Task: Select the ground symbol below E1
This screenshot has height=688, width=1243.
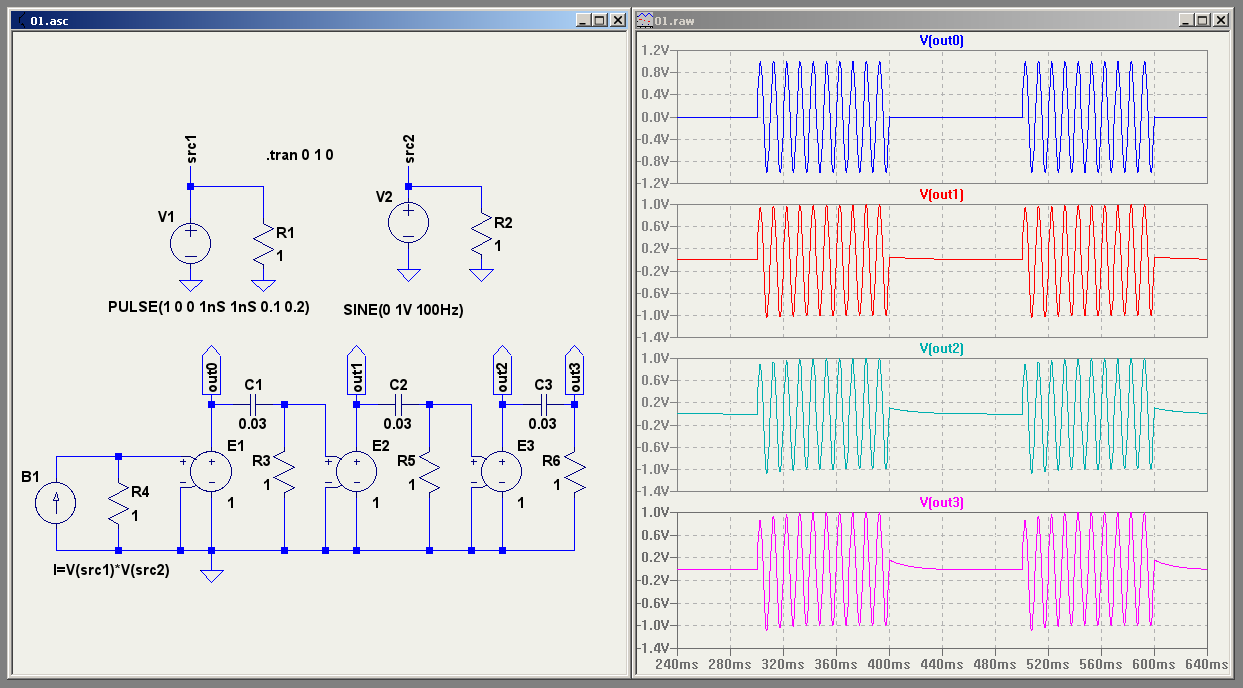Action: (x=211, y=574)
